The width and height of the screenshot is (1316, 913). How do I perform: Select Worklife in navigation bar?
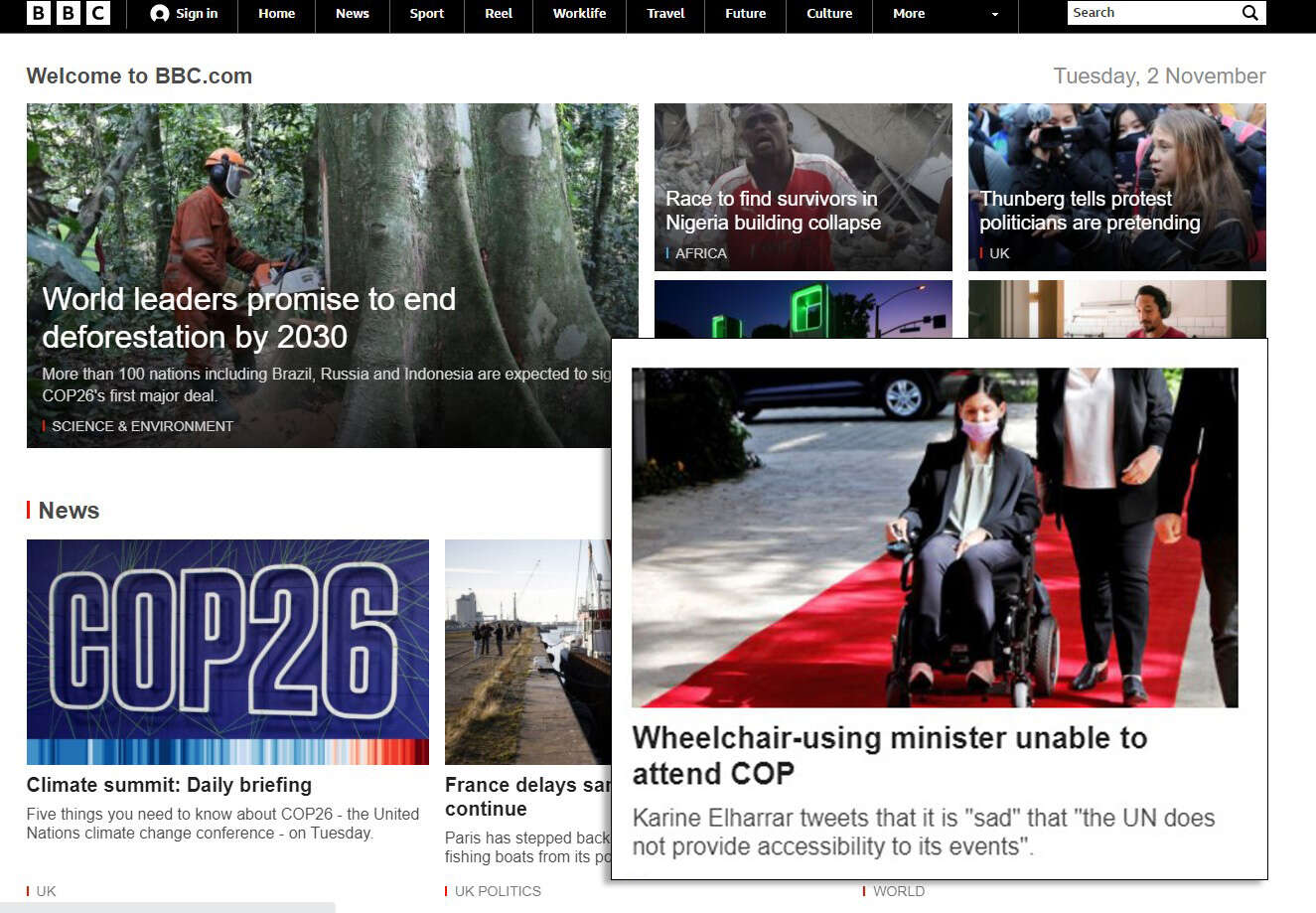click(x=579, y=14)
